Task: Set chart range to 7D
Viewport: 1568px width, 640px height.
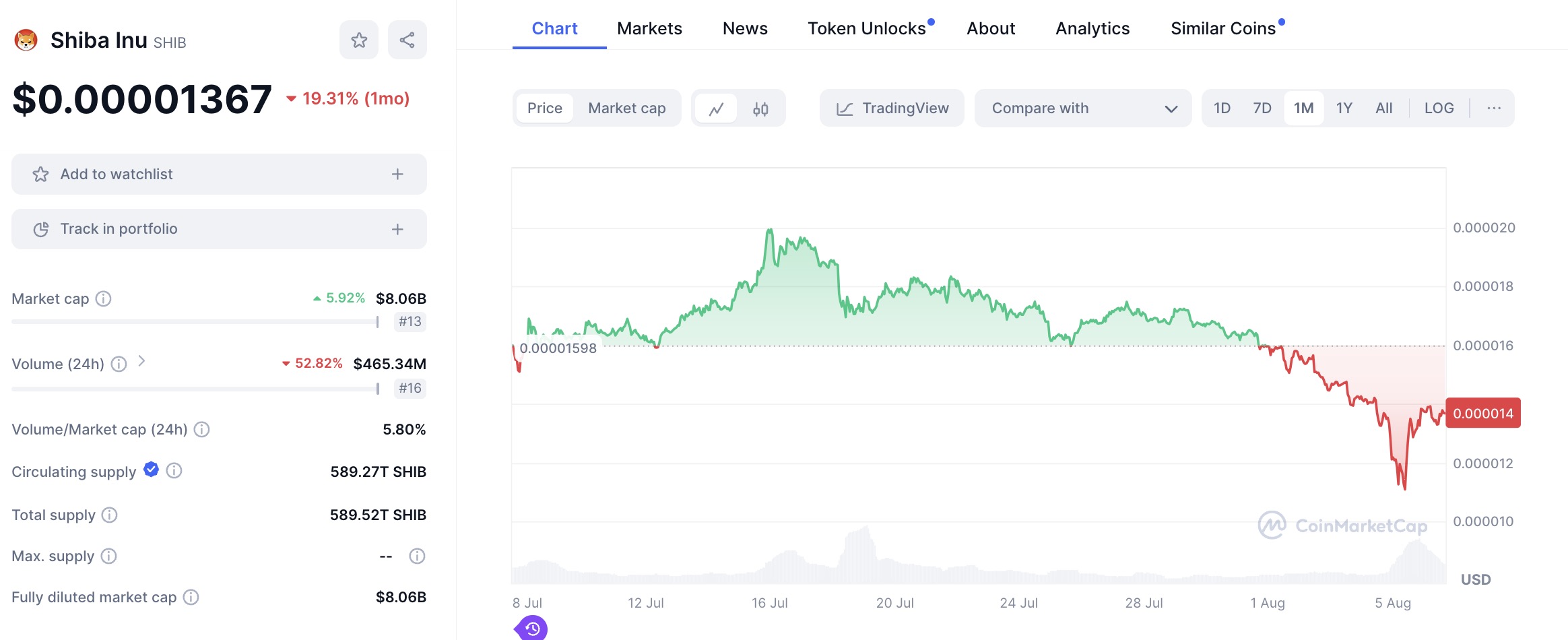Action: [x=1262, y=108]
